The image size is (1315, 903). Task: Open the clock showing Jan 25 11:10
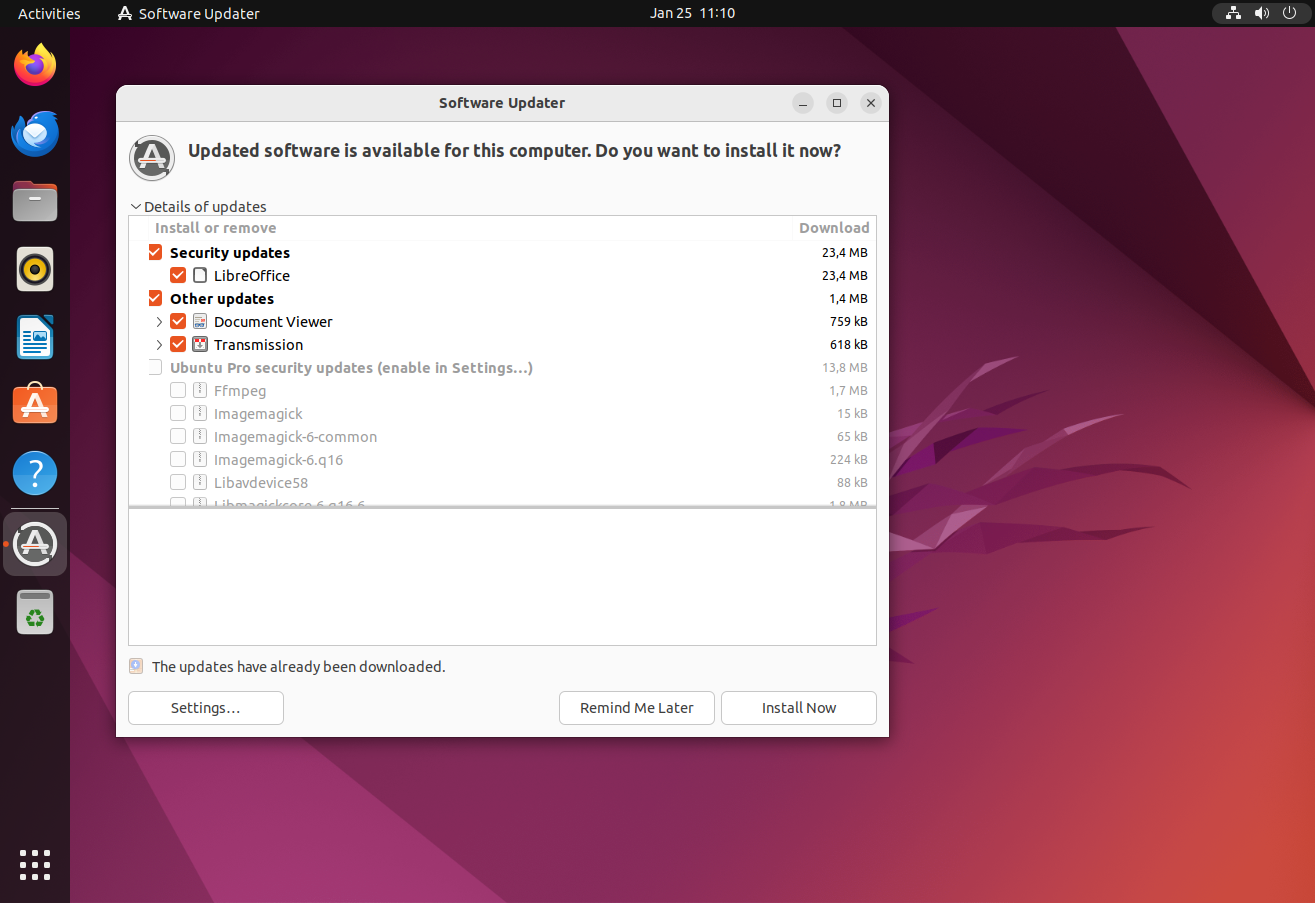[x=692, y=13]
